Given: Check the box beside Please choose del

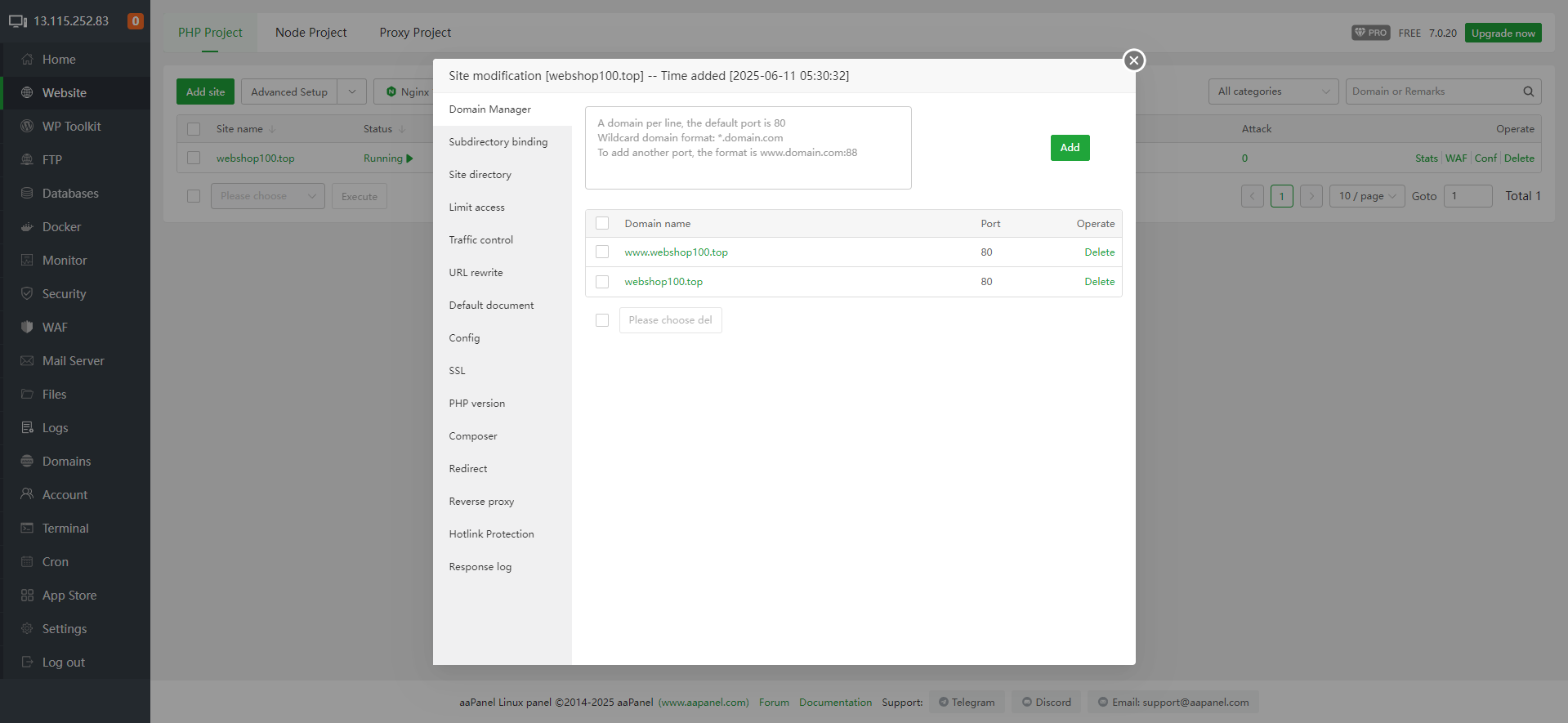Looking at the screenshot, I should (x=602, y=320).
